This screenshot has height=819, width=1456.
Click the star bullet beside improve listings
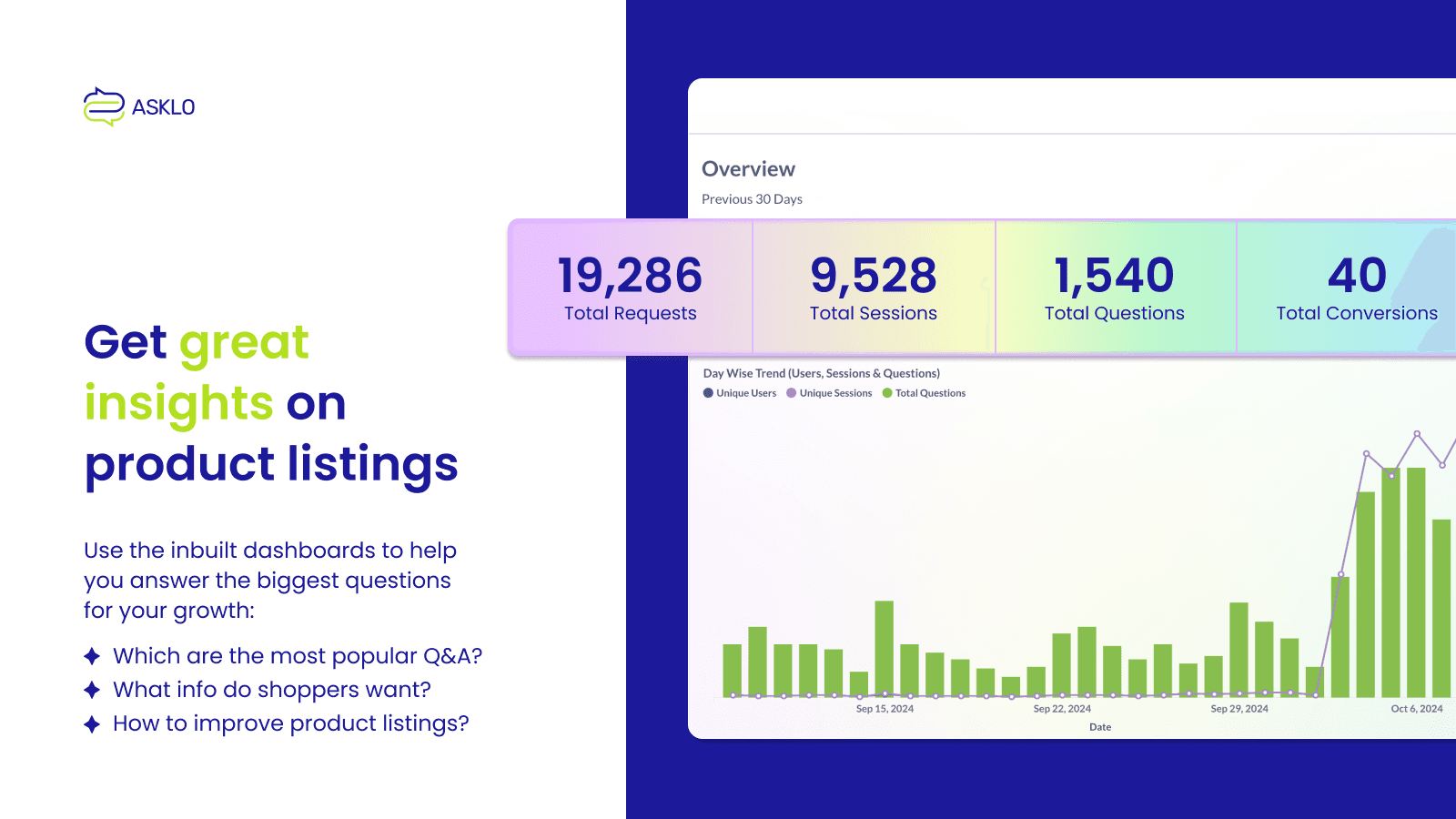point(92,724)
